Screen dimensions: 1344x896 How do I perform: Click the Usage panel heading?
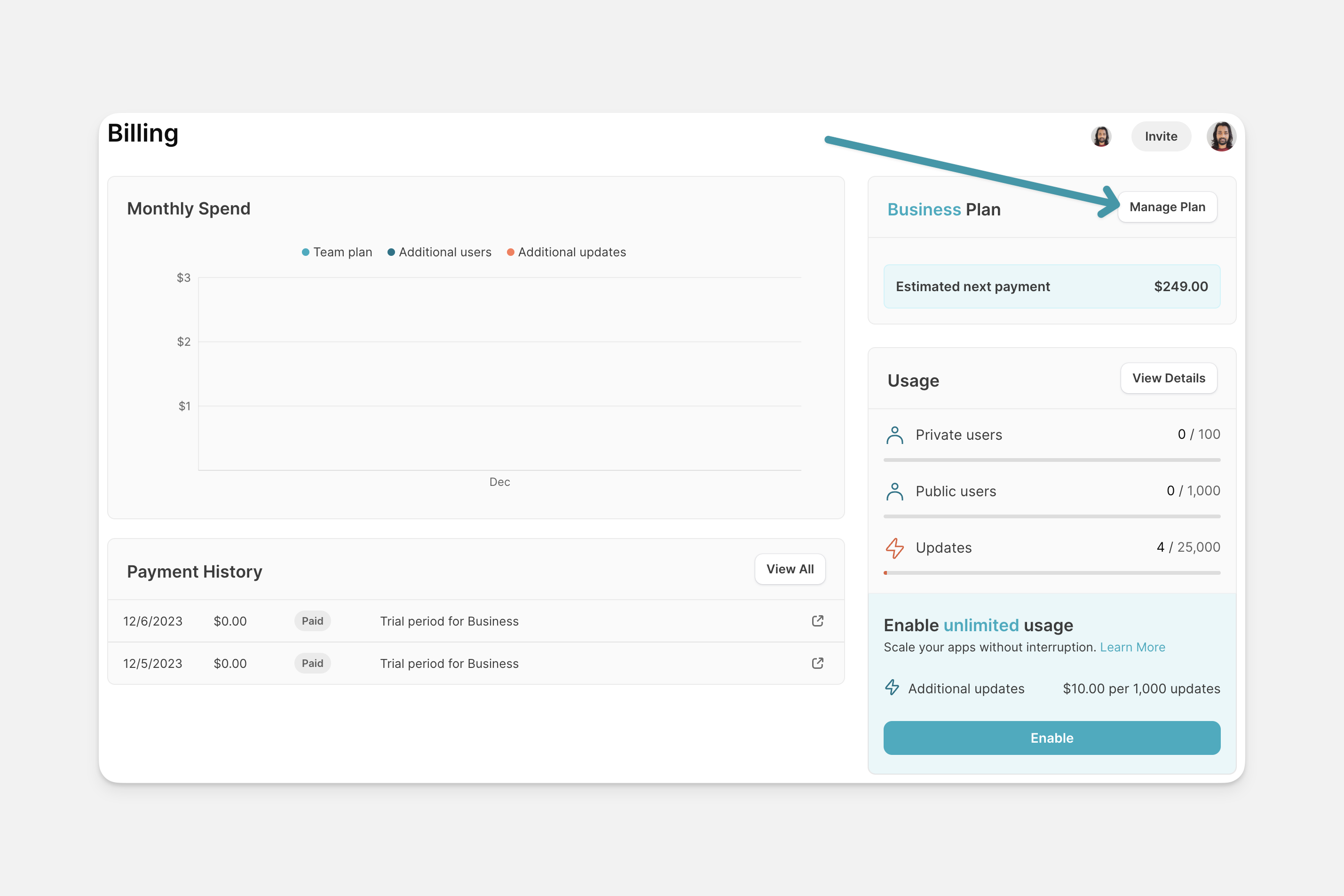click(x=913, y=381)
